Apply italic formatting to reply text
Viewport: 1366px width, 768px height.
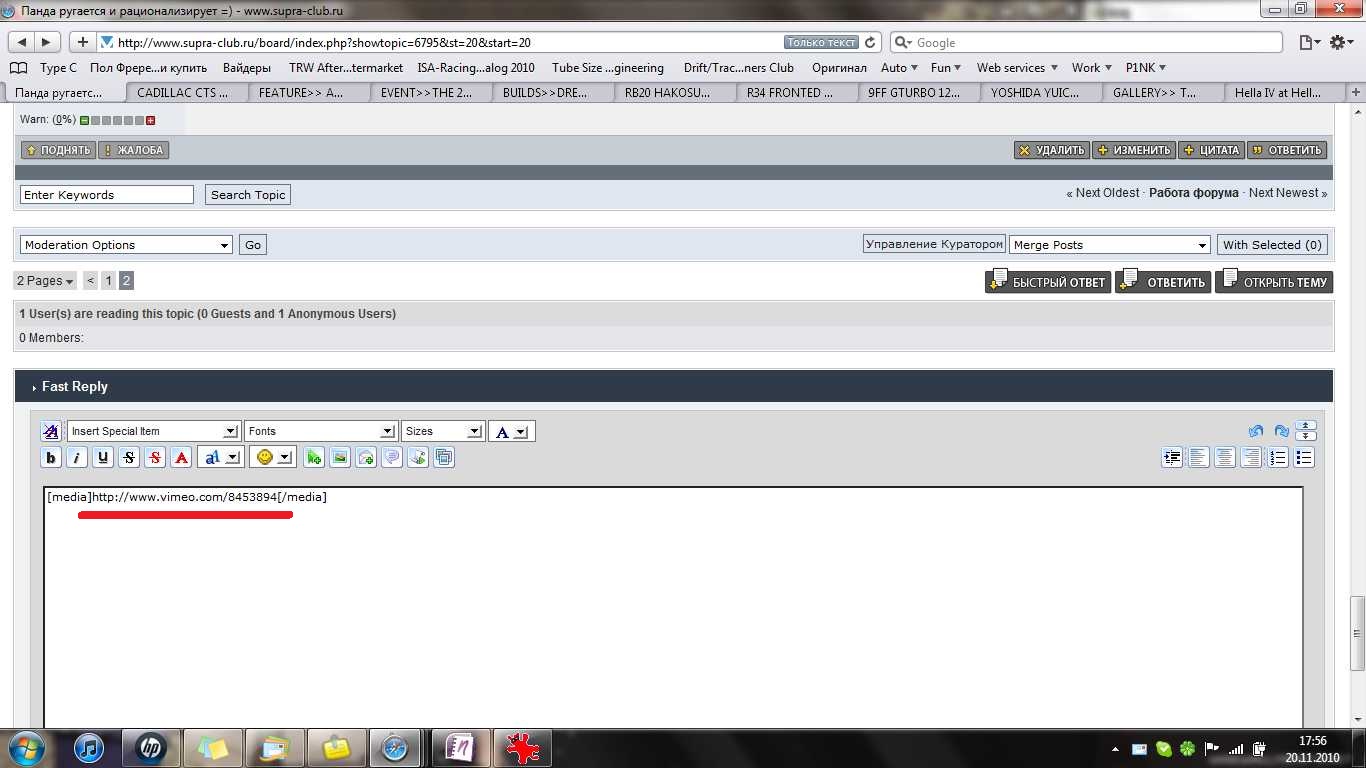(77, 458)
